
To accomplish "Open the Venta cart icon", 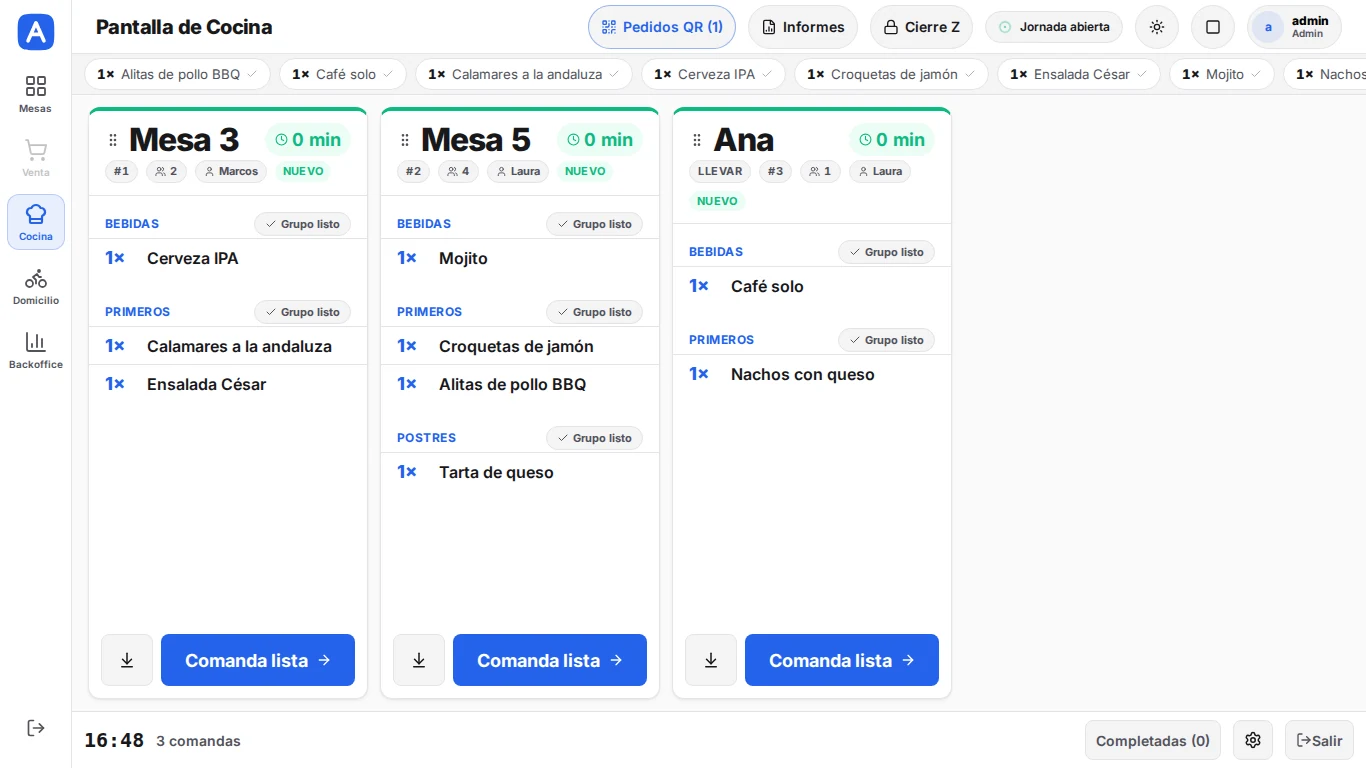I will (x=36, y=158).
